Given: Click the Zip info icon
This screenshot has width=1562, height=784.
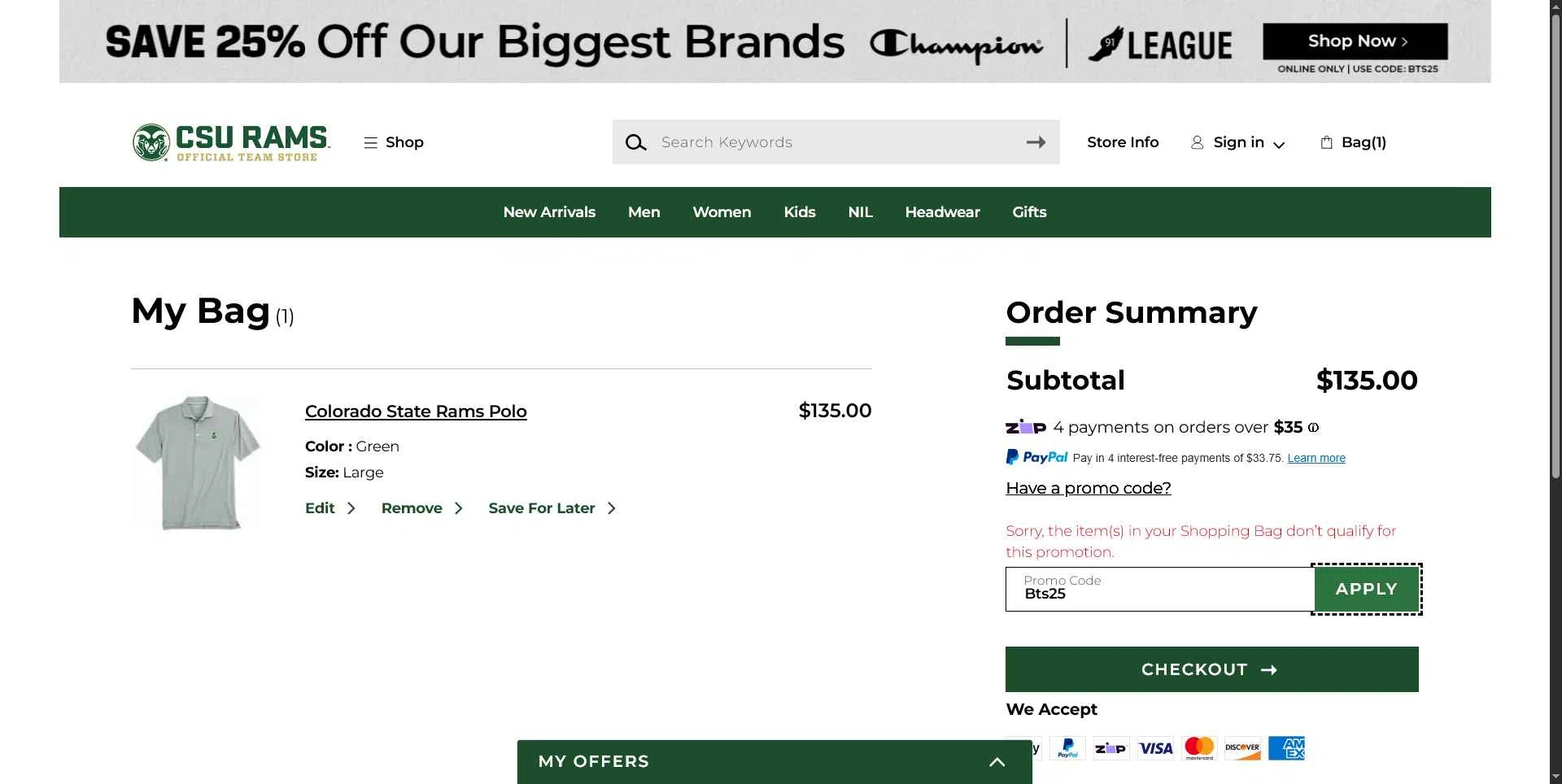Looking at the screenshot, I should coord(1313,428).
